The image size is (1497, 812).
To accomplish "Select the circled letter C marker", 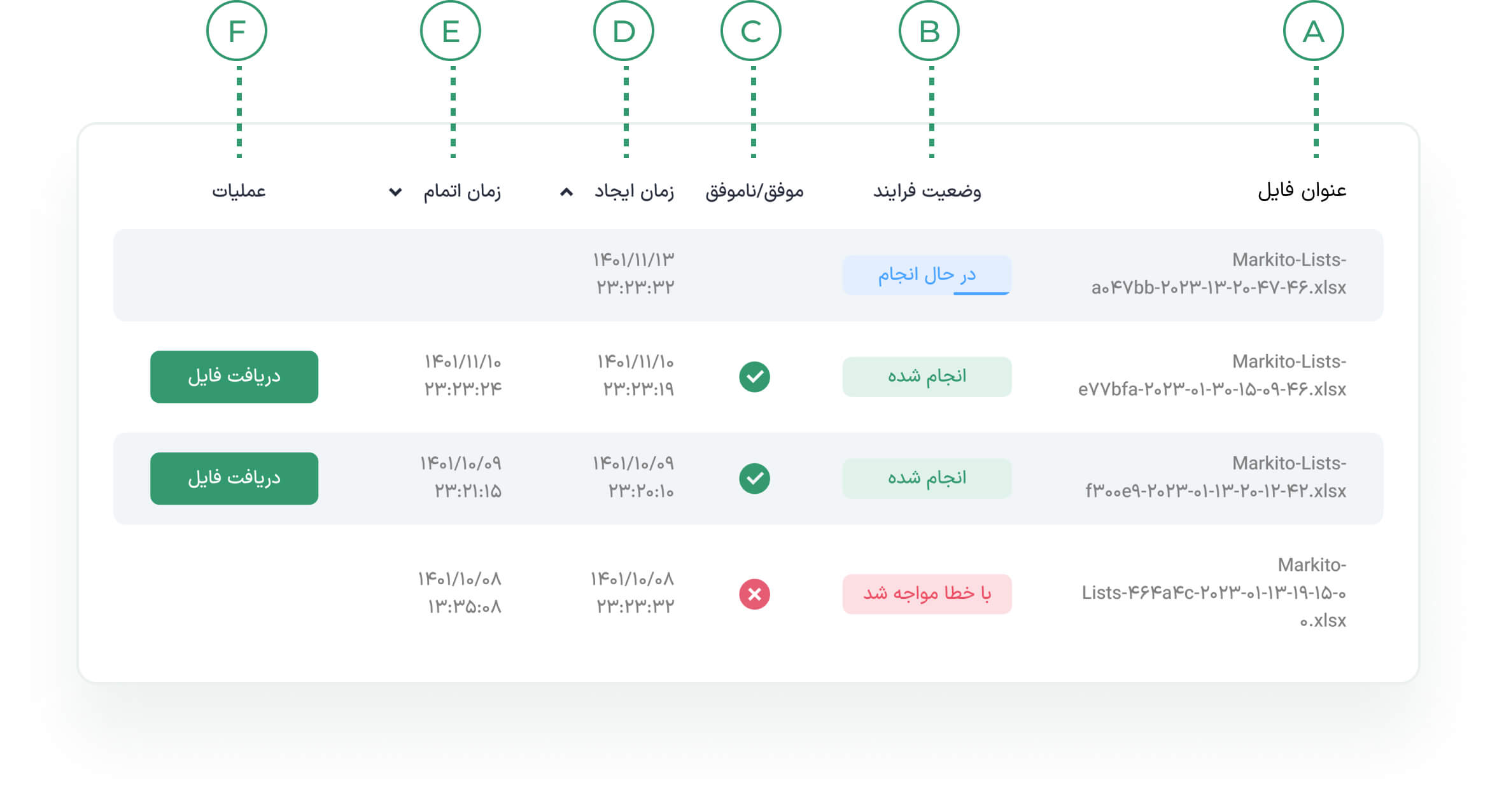I will [x=750, y=31].
